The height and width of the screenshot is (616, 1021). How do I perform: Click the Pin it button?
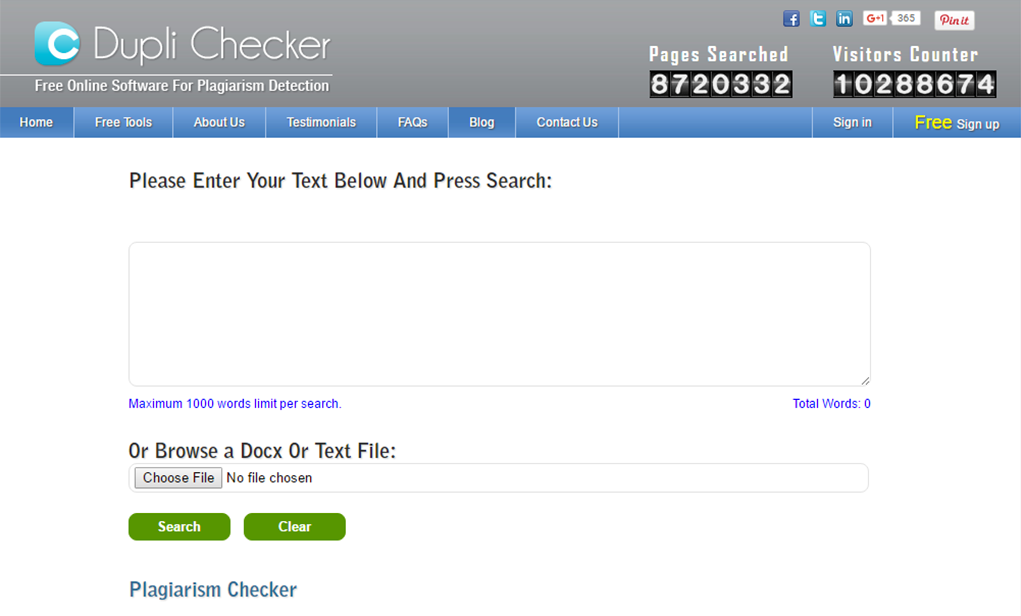954,20
